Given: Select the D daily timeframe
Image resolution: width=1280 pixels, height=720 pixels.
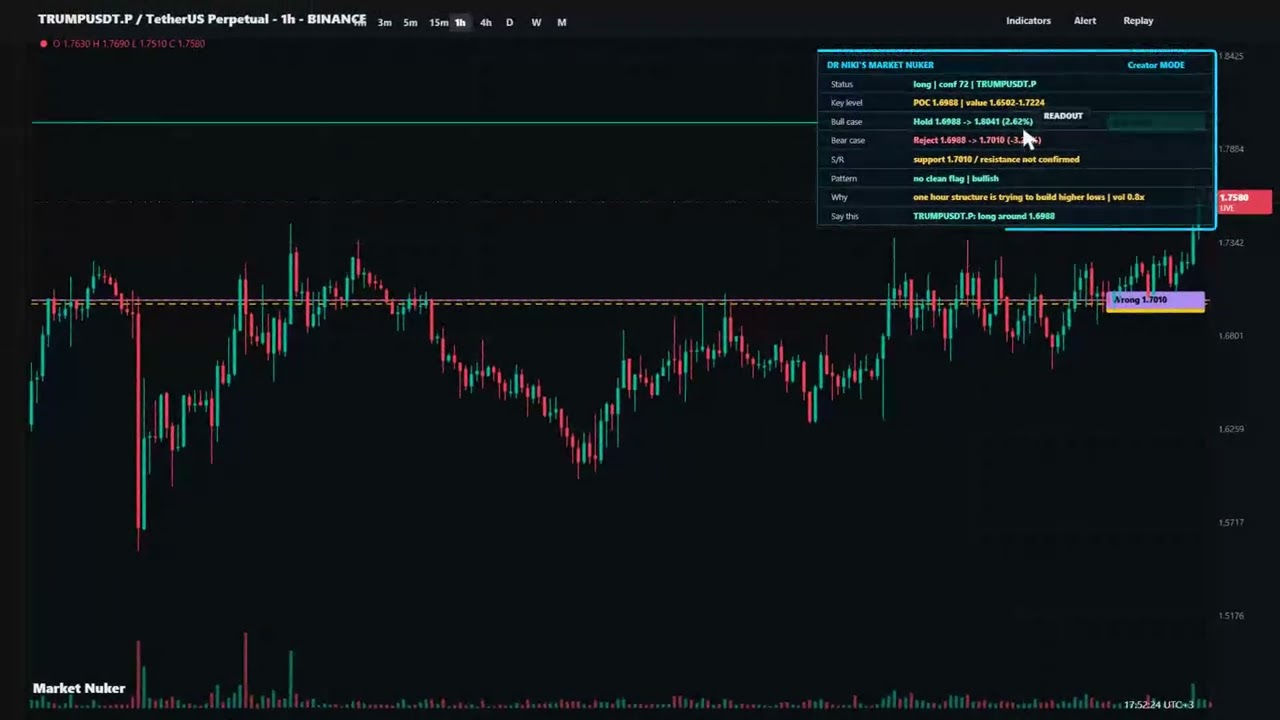Looking at the screenshot, I should click(509, 22).
